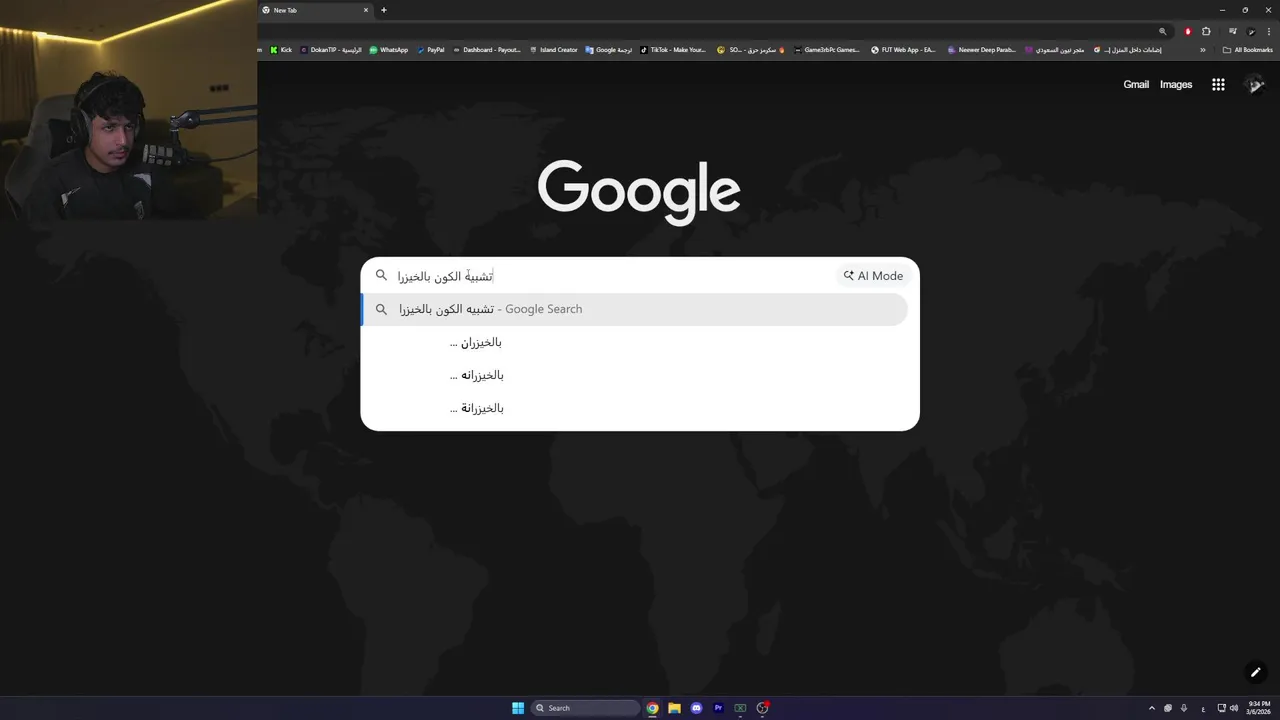Open the Dashboard - Payout bookmark
The image size is (1280, 720).
click(487, 50)
